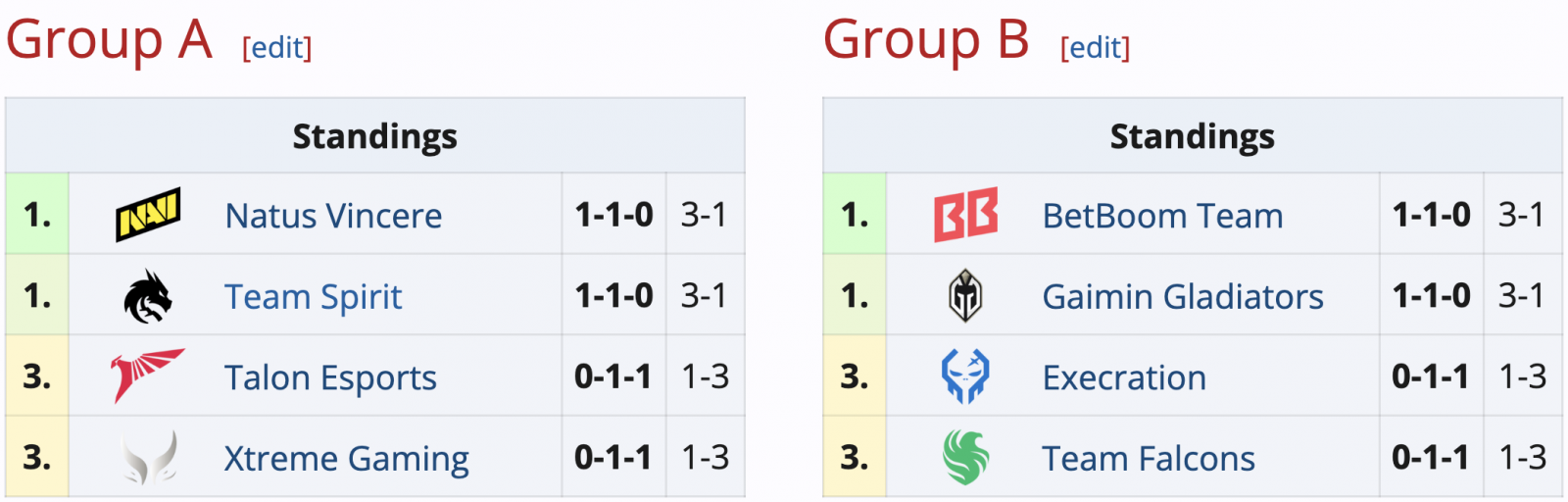Click the Natus Vincere team logo
The image size is (1568, 502).
(148, 214)
